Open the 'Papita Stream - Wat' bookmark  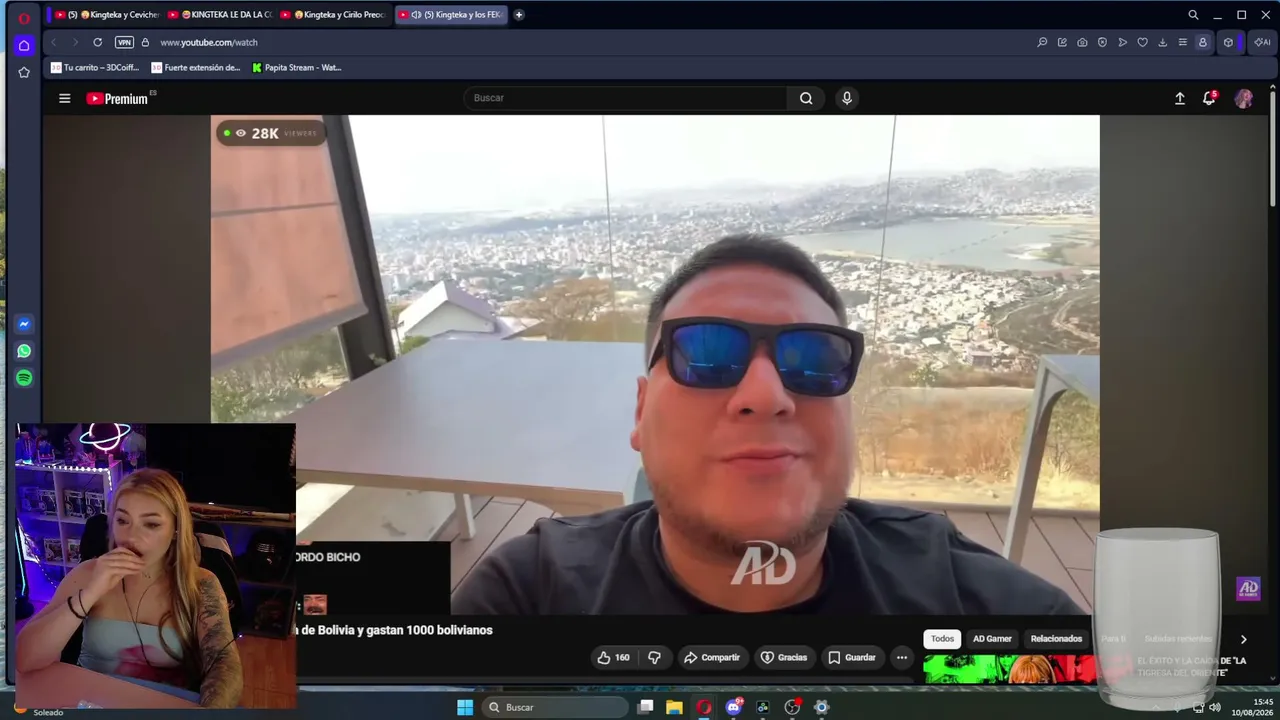pyautogui.click(x=297, y=68)
